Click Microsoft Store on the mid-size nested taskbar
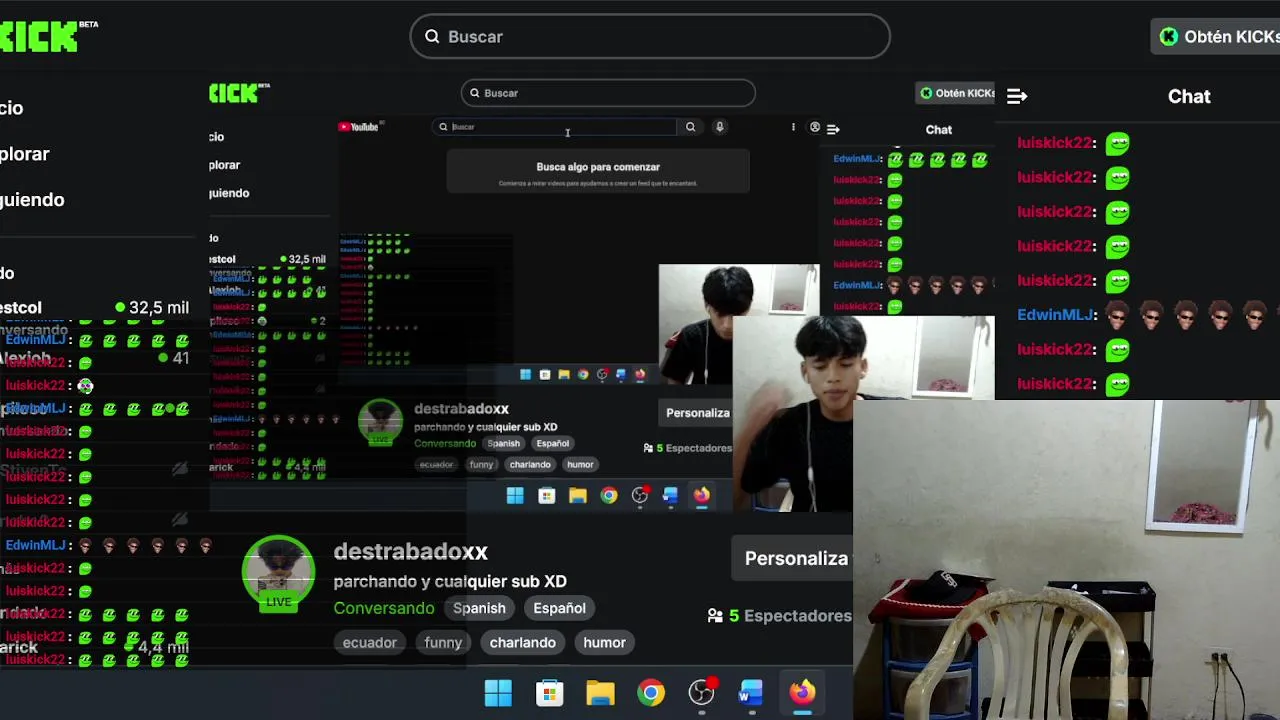Viewport: 1280px width, 720px height. pos(546,496)
